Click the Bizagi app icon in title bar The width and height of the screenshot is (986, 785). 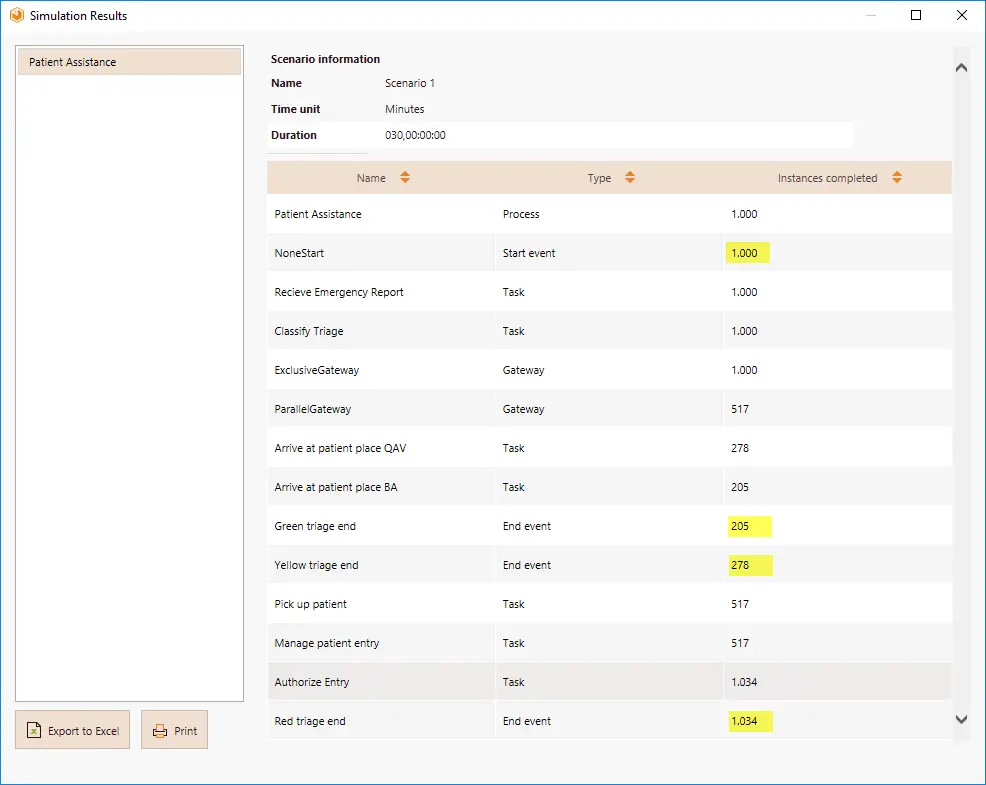(x=16, y=15)
